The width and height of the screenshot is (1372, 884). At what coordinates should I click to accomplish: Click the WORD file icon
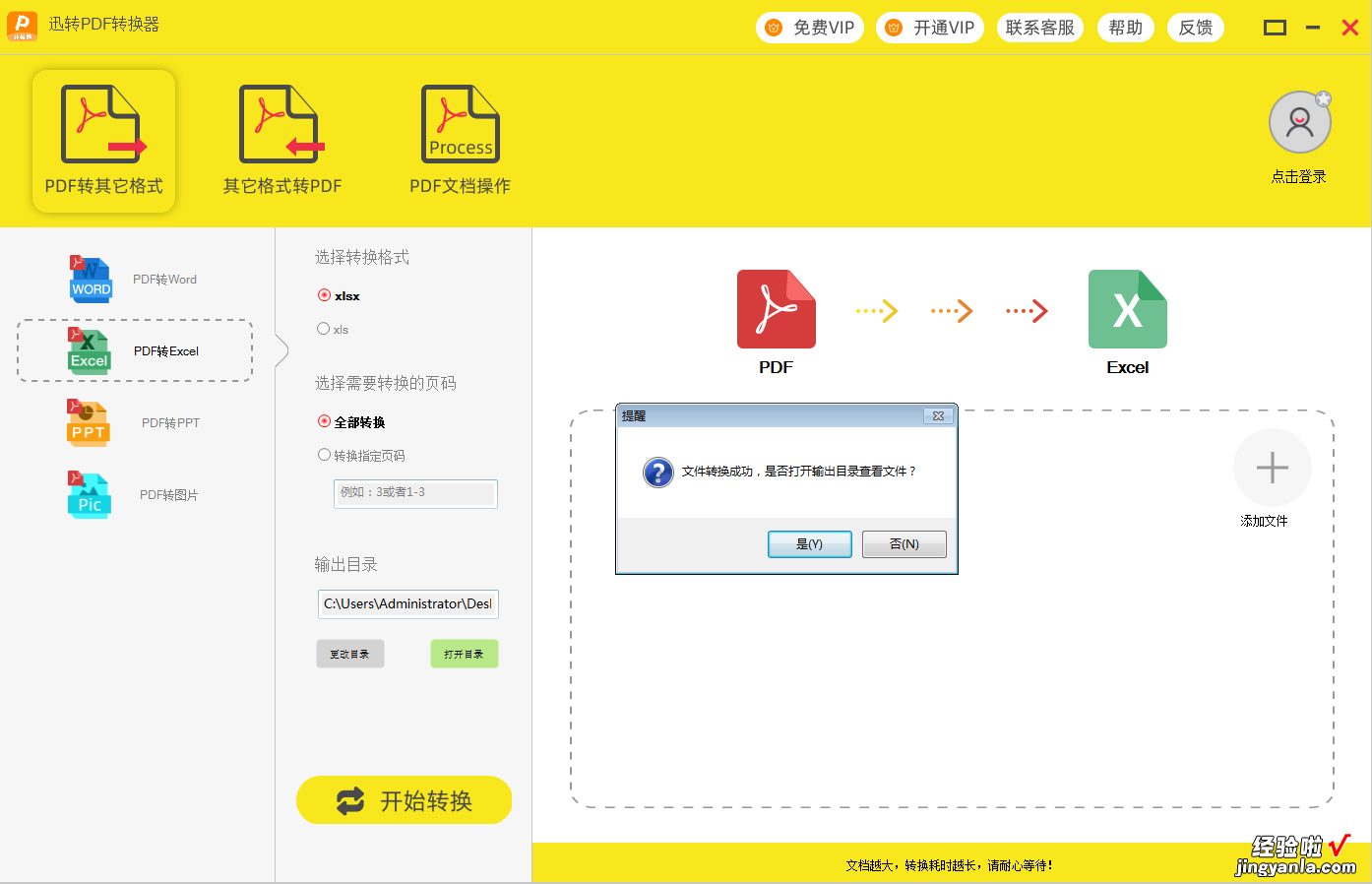coord(91,279)
